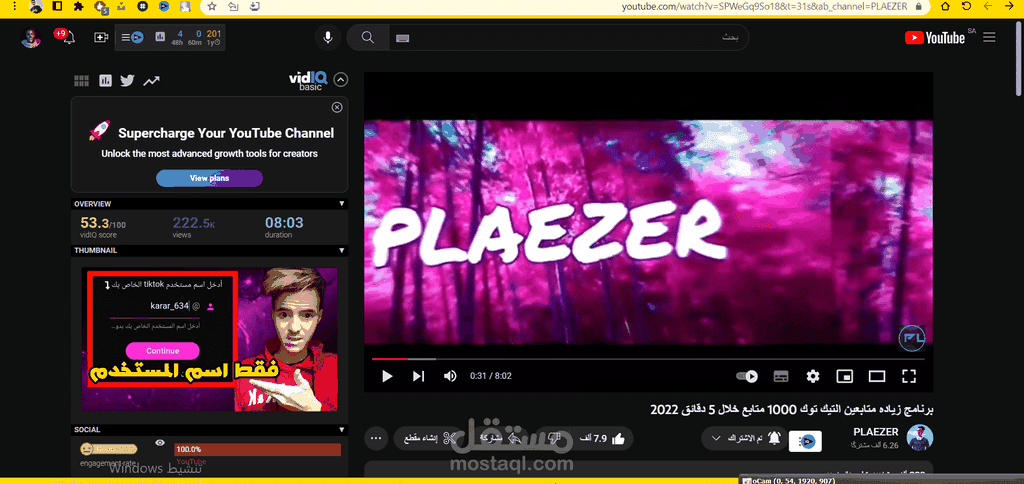
Task: Dislike the video
Action: coord(554,438)
